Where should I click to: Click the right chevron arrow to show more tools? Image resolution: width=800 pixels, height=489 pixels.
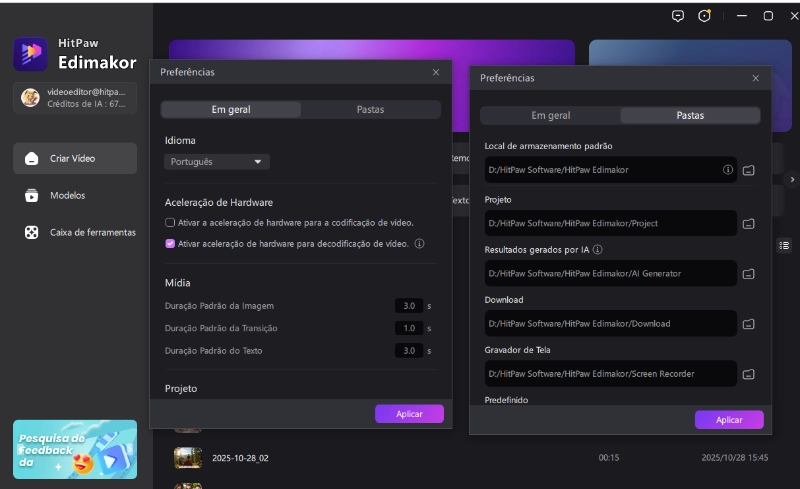coord(791,180)
